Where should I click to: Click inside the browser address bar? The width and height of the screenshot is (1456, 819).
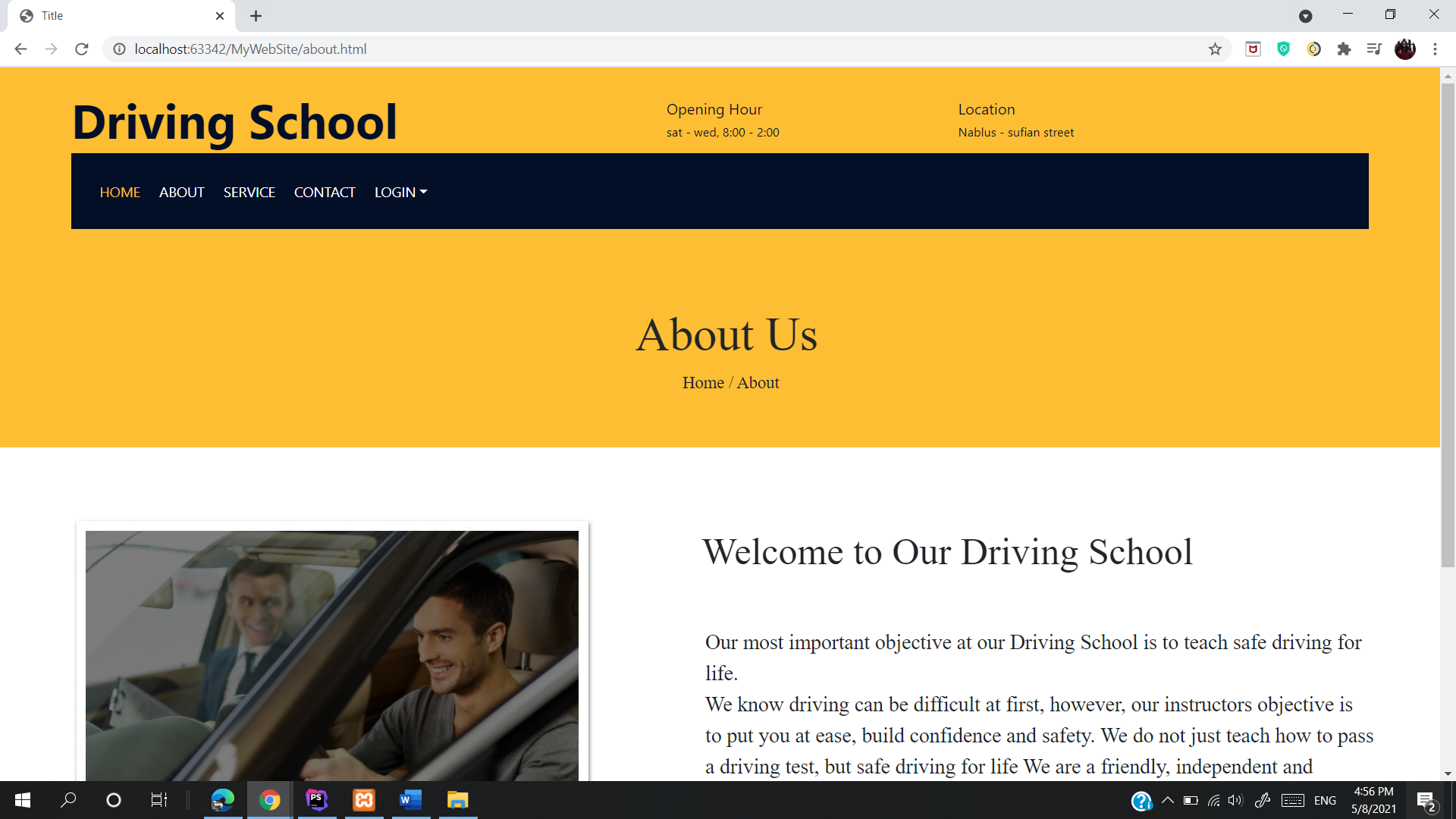tap(455, 49)
